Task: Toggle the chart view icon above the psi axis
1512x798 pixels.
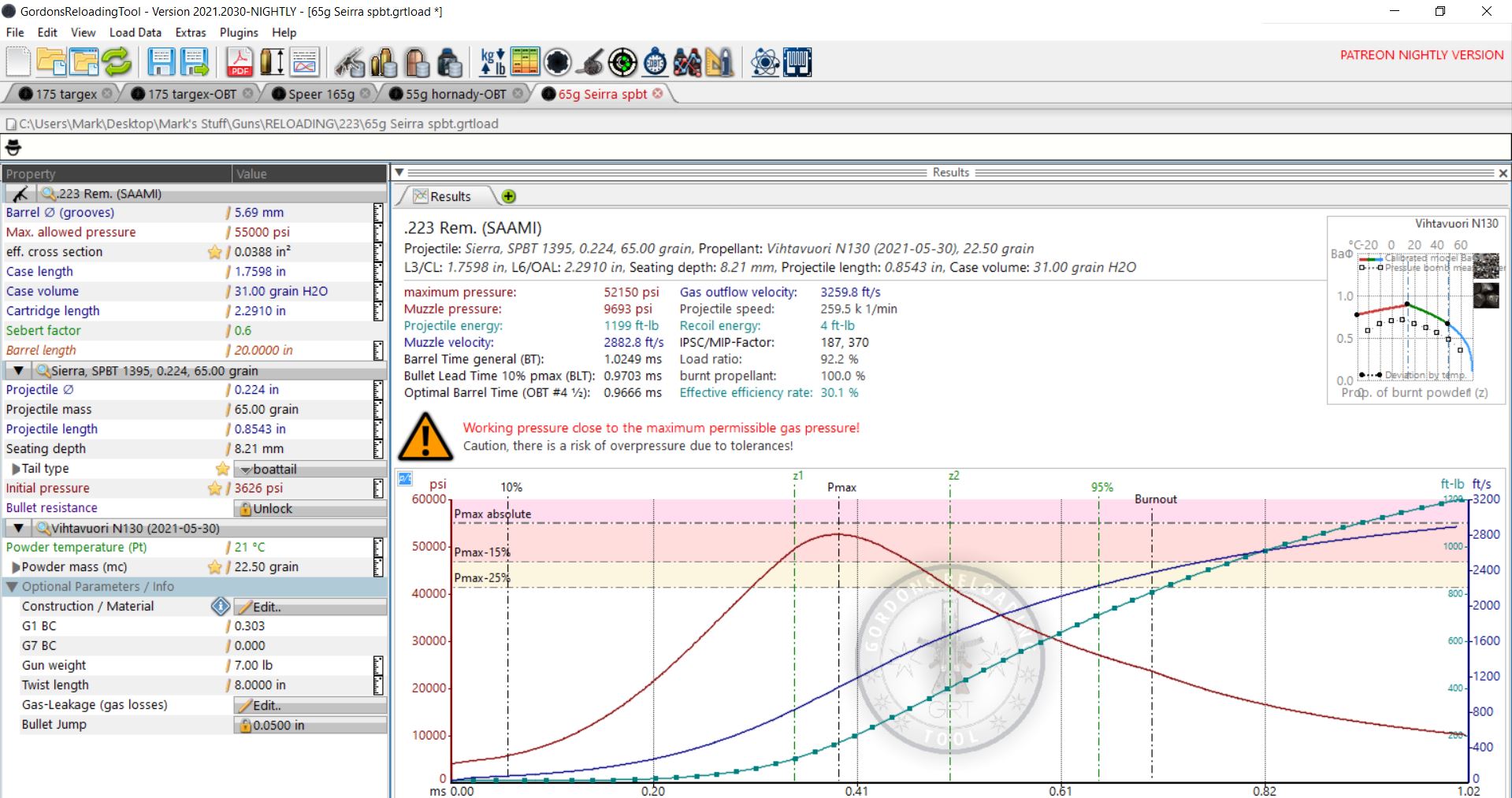Action: pos(405,478)
